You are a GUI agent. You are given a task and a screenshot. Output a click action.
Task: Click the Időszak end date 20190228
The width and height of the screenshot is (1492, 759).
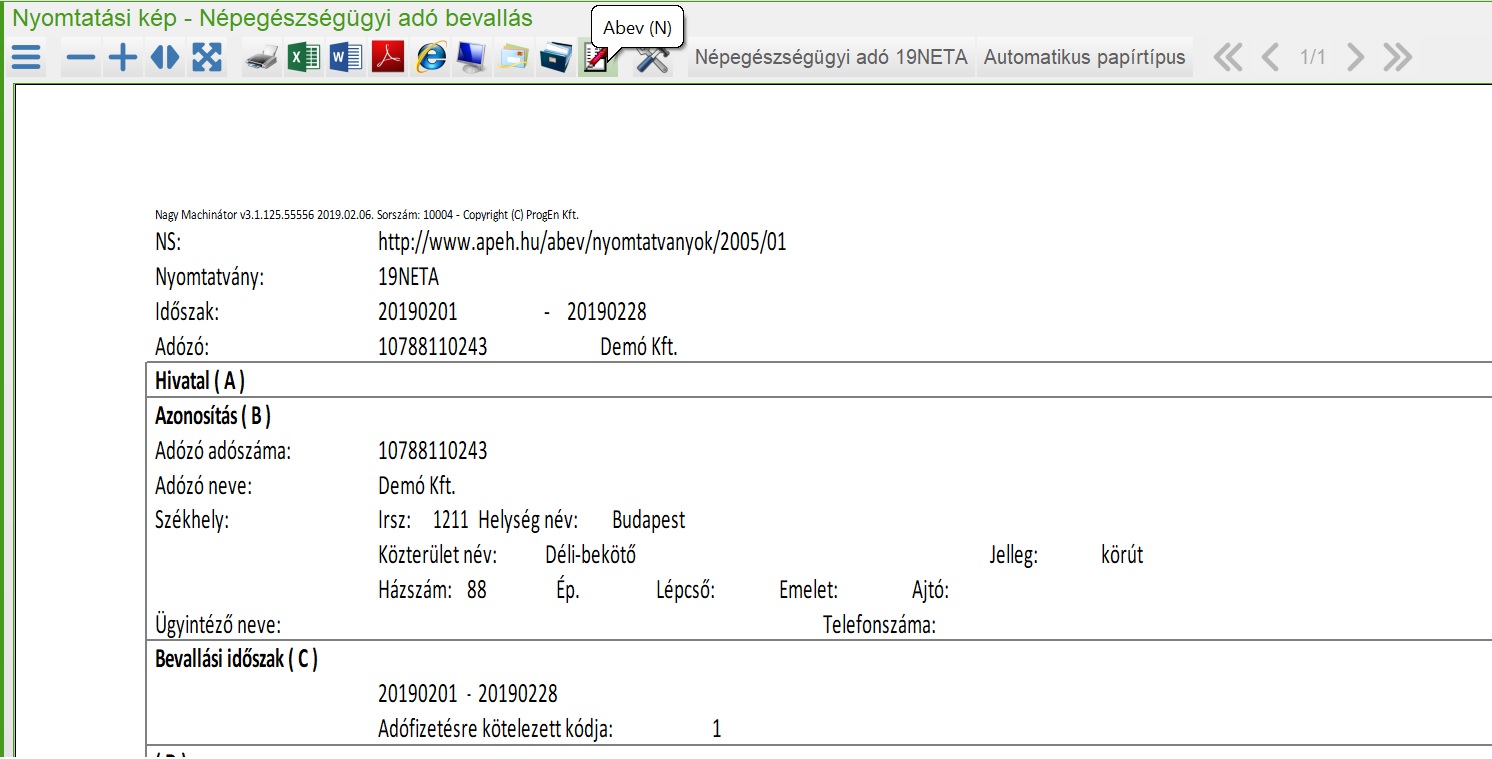pyautogui.click(x=607, y=312)
